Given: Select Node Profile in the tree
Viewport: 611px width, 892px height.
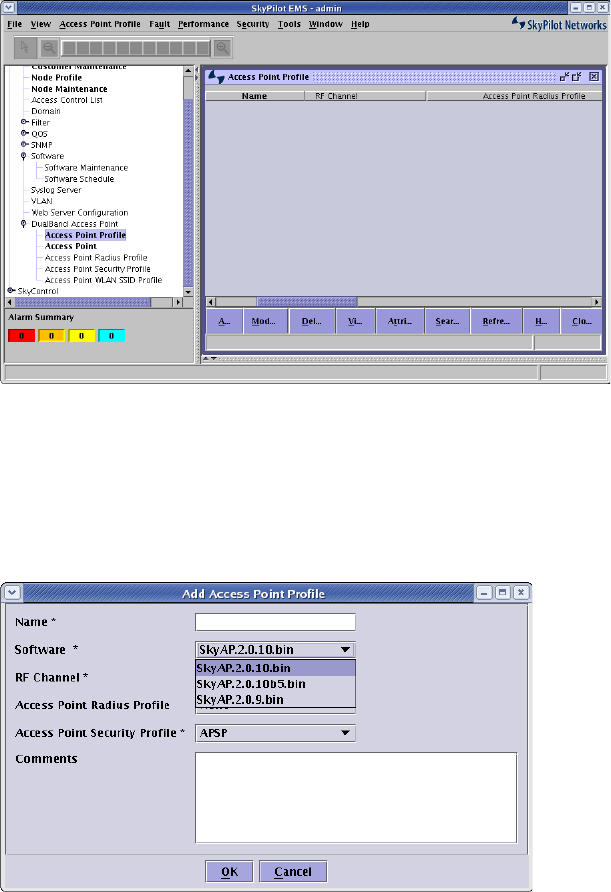Looking at the screenshot, I should [56, 77].
